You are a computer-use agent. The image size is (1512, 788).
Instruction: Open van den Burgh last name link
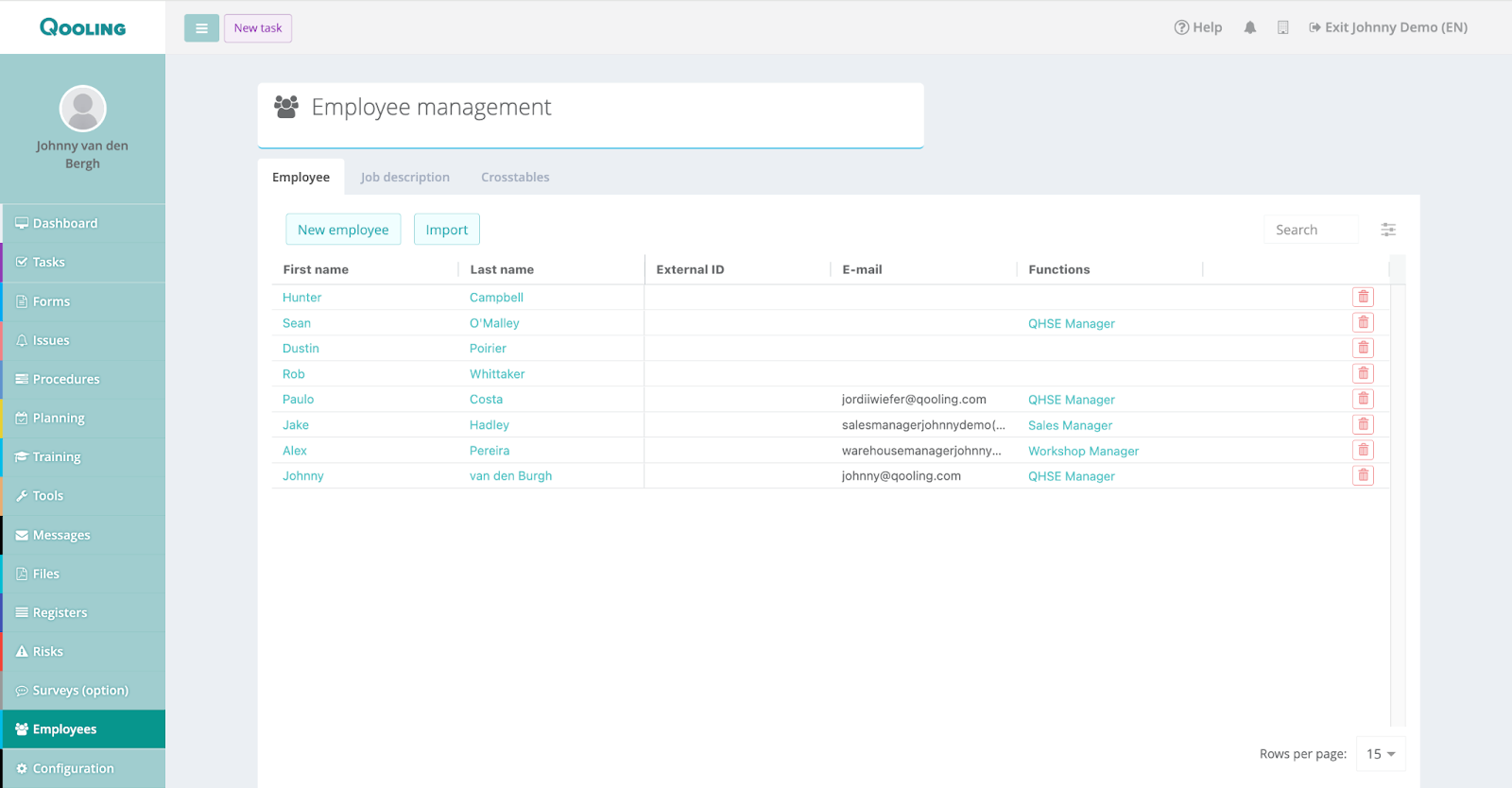(x=510, y=476)
